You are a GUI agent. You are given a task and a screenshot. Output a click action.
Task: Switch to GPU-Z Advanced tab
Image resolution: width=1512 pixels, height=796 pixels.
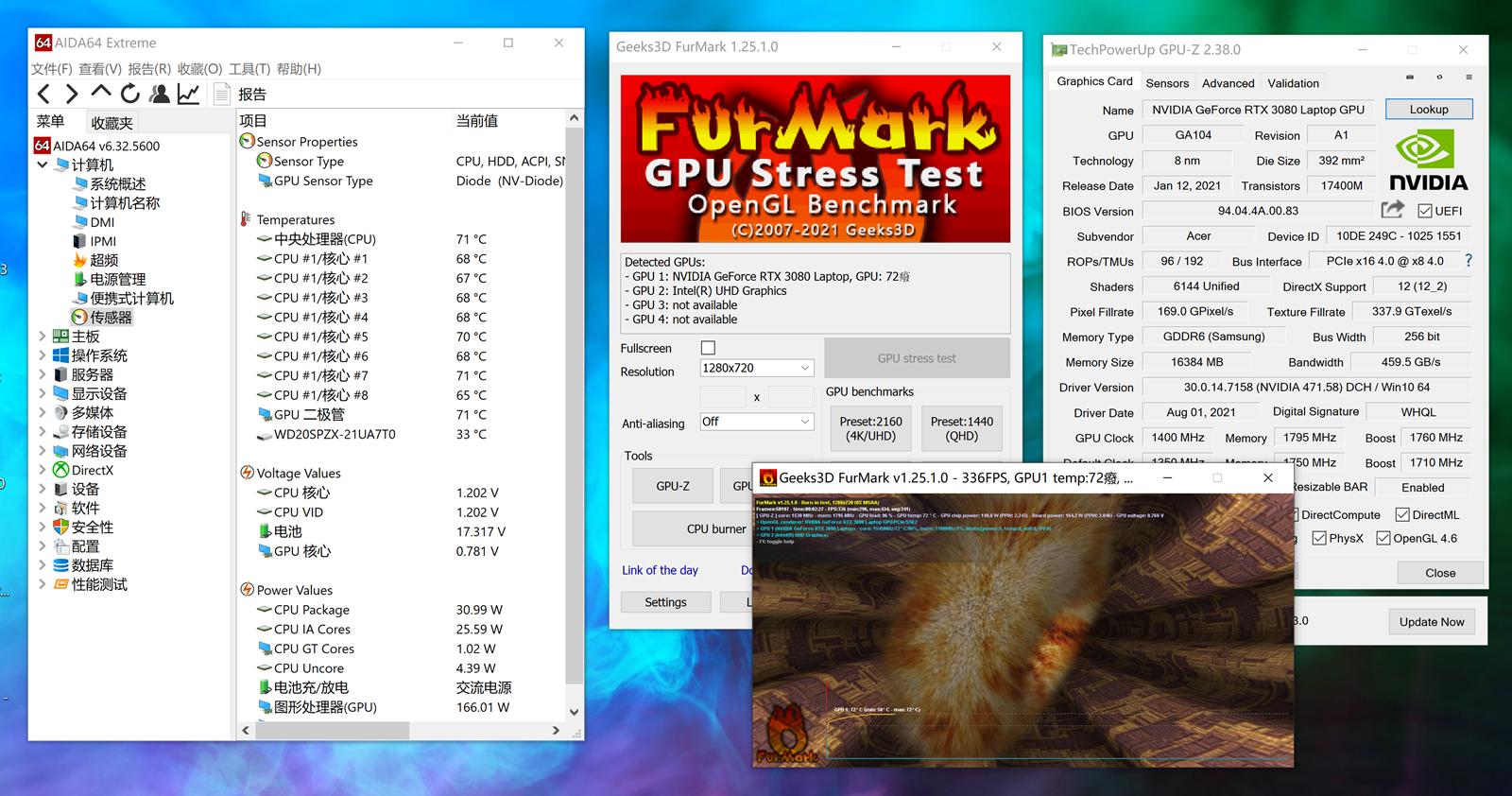click(x=1228, y=83)
